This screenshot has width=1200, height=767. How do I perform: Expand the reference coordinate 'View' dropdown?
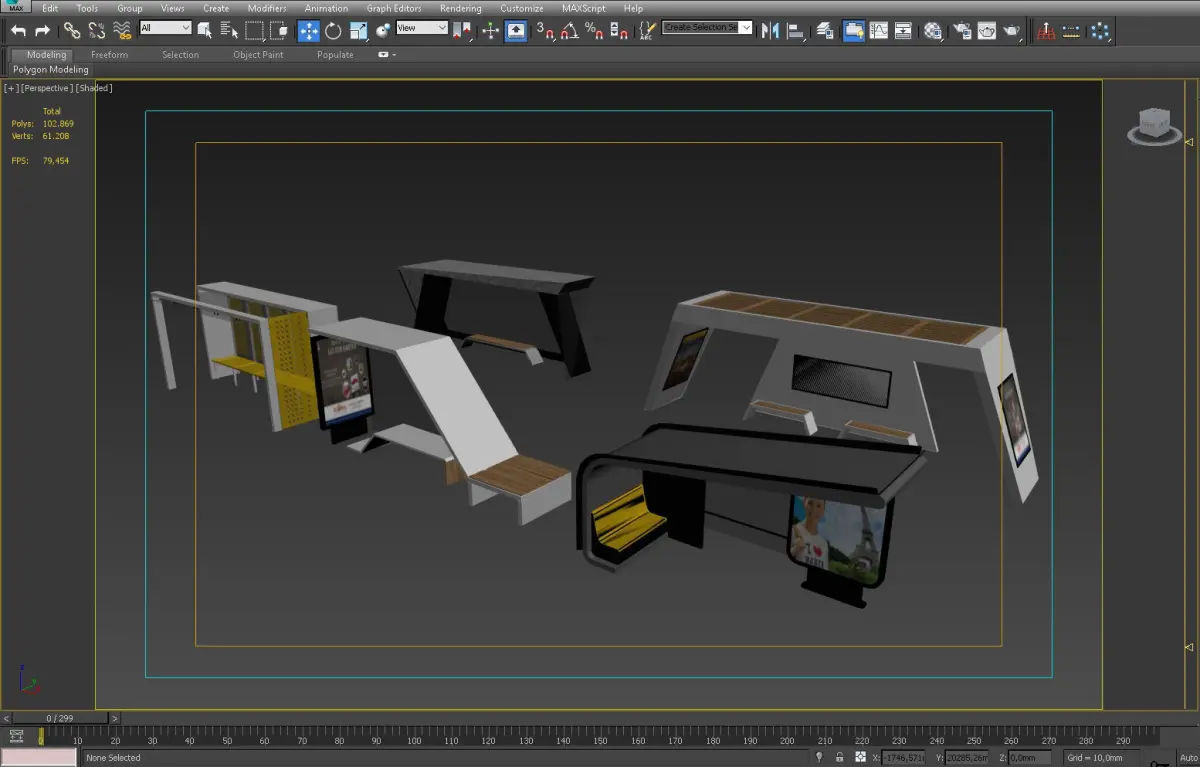point(422,28)
